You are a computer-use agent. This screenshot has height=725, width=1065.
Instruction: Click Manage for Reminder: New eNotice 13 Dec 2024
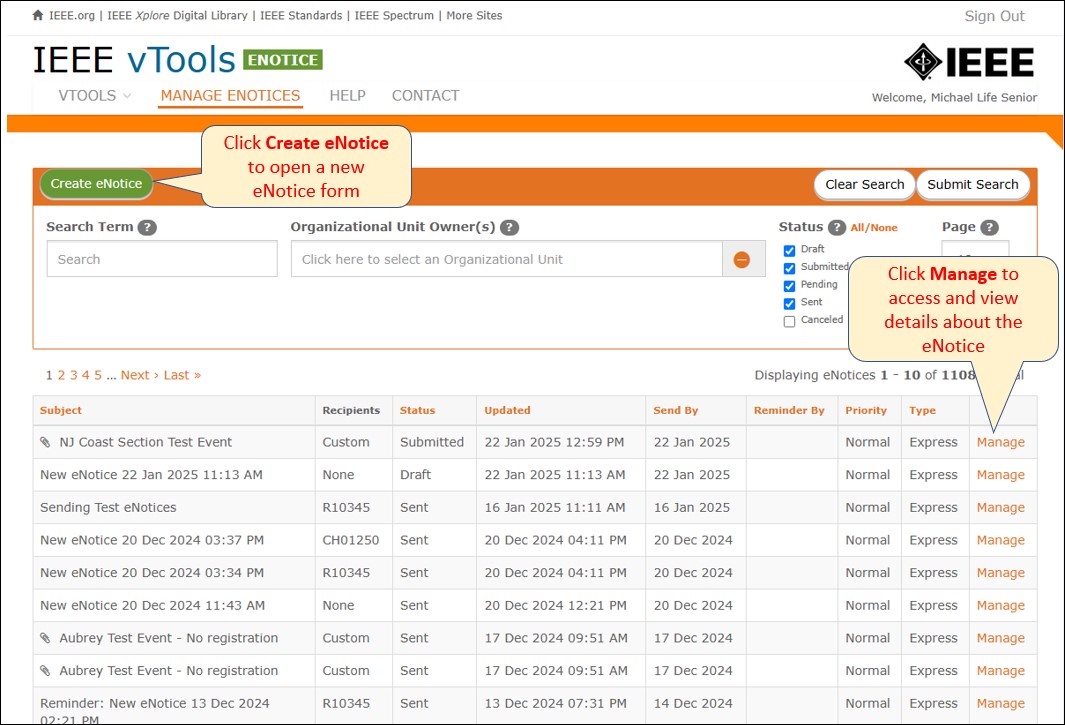(x=1000, y=703)
